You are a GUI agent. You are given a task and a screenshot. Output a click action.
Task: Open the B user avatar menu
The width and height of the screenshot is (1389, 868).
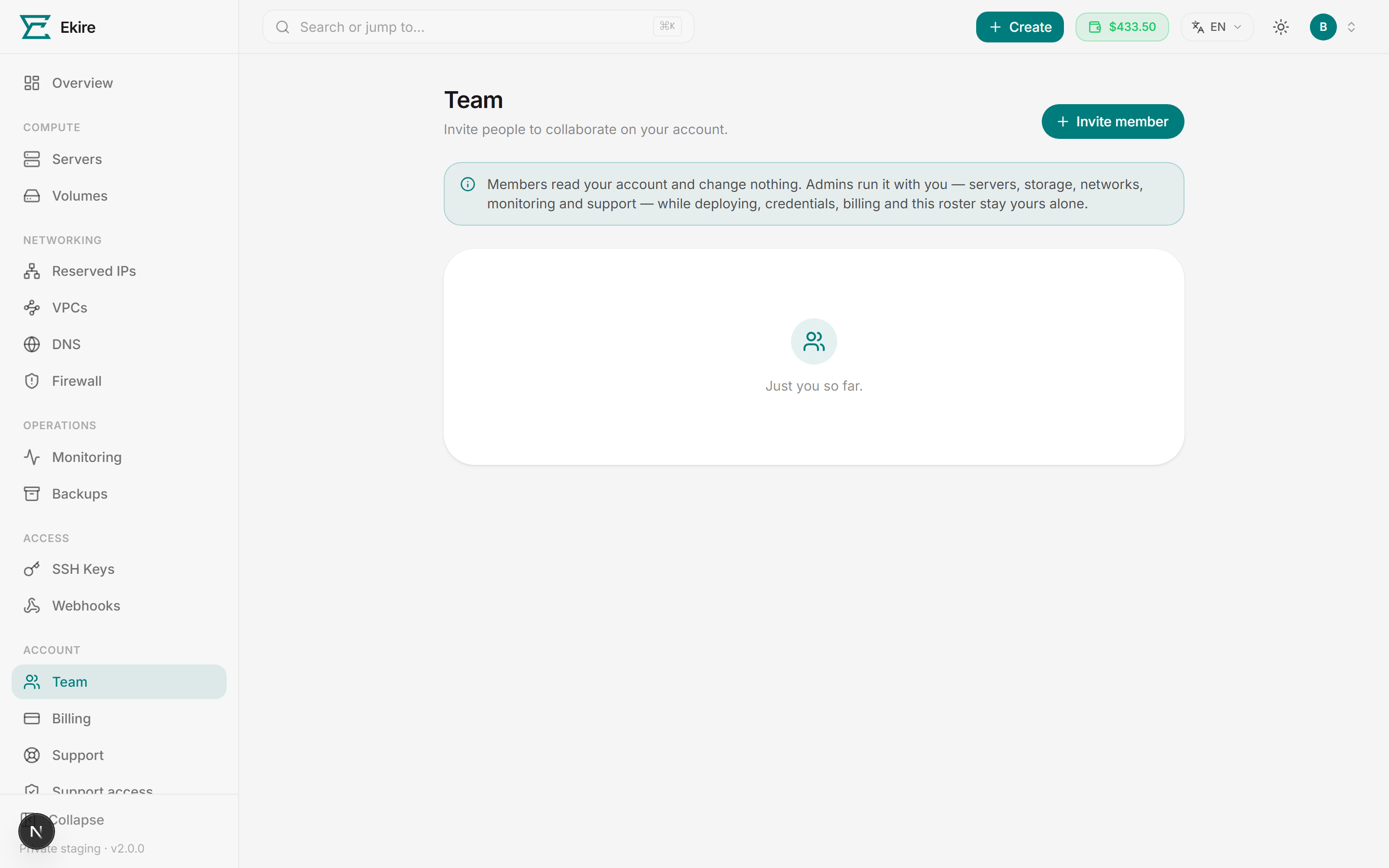1323,27
